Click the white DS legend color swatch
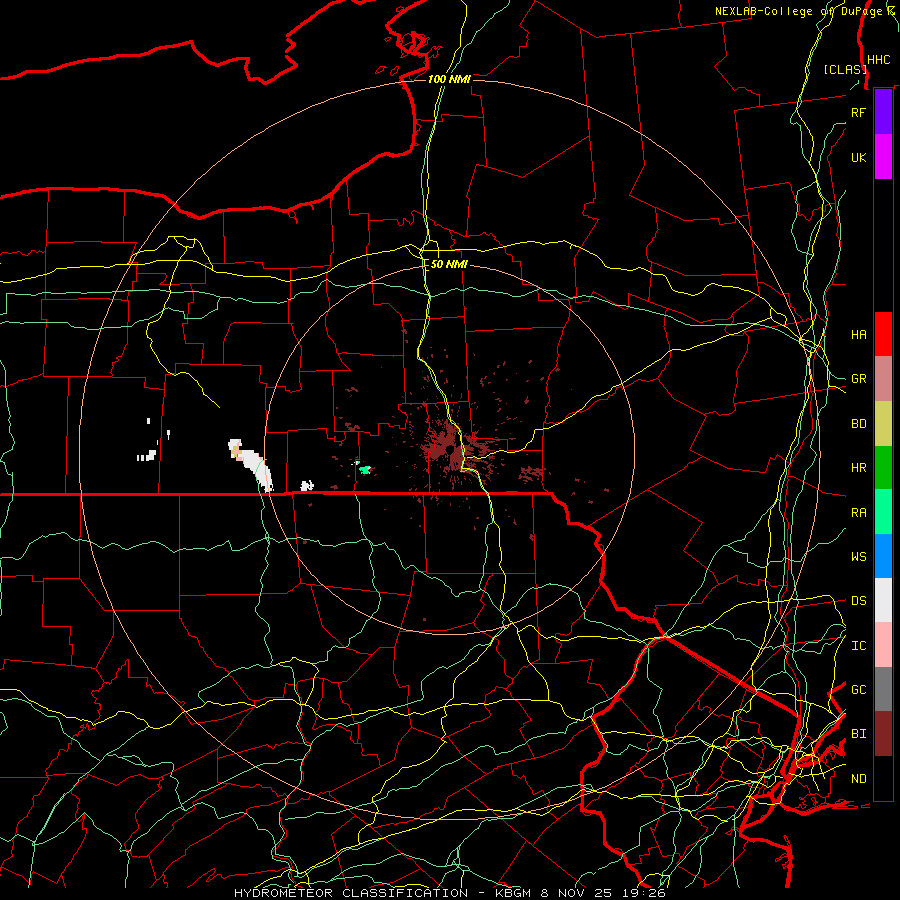This screenshot has height=900, width=900. [883, 600]
